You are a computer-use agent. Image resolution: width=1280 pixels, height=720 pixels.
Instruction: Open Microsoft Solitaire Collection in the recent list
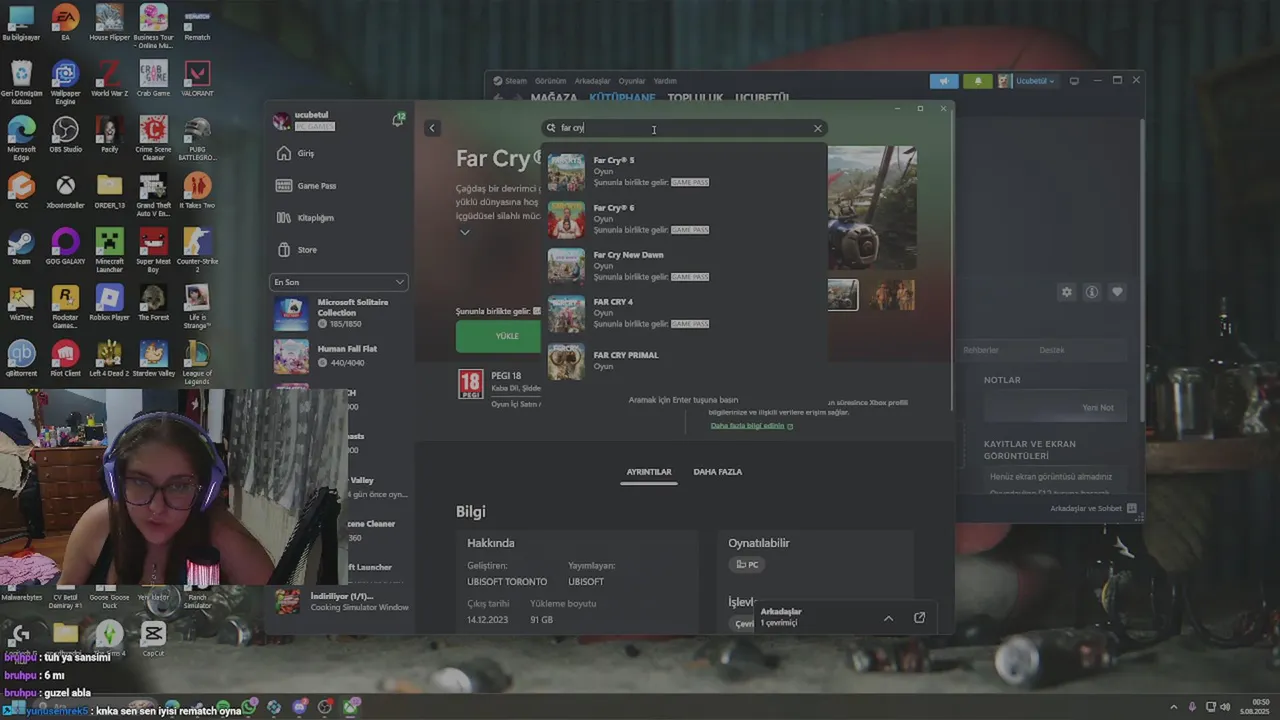coord(339,313)
